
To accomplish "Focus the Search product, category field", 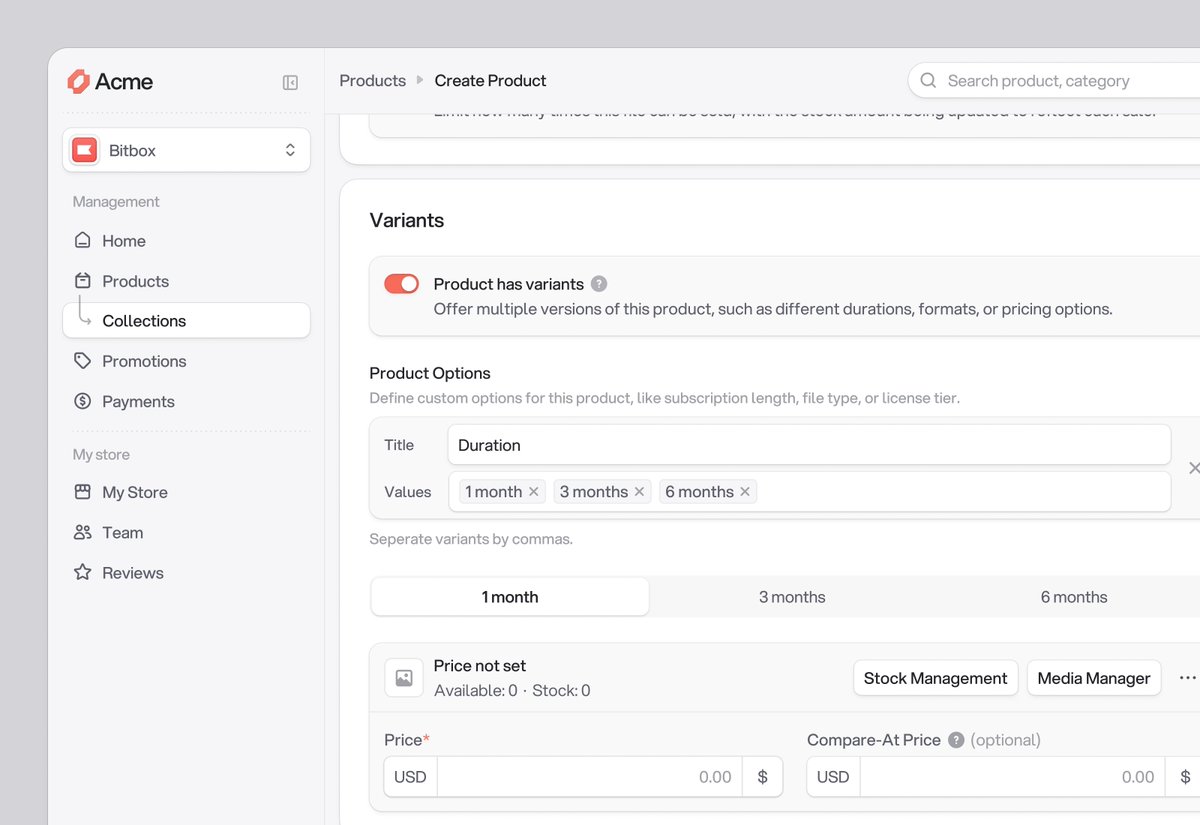I will 1054,81.
